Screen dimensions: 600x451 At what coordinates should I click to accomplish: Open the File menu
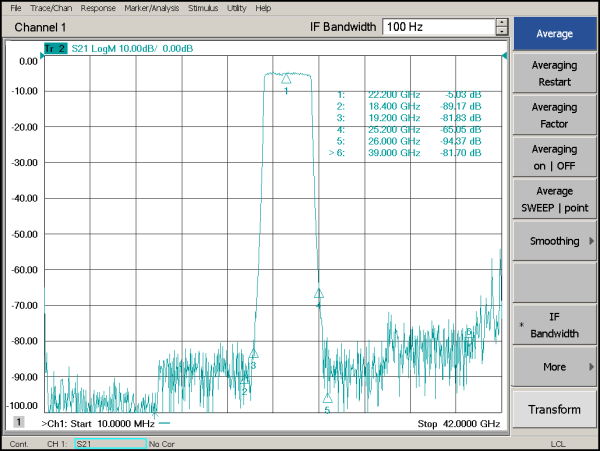click(x=16, y=8)
